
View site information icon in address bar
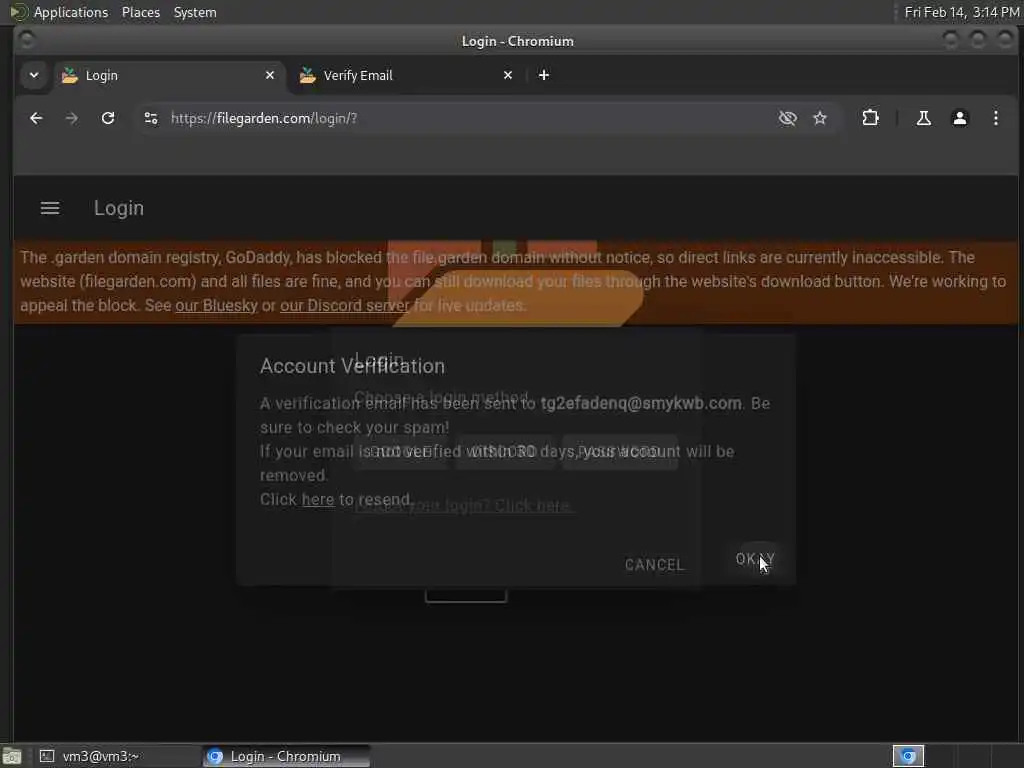click(151, 118)
